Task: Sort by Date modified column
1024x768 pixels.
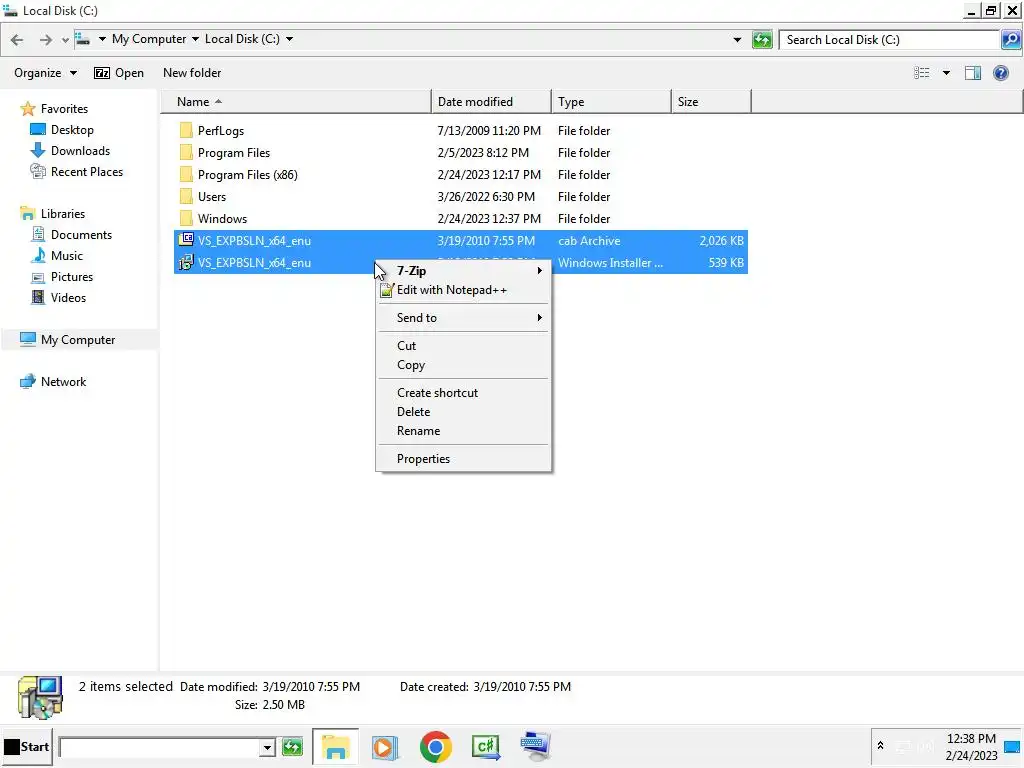Action: [491, 102]
